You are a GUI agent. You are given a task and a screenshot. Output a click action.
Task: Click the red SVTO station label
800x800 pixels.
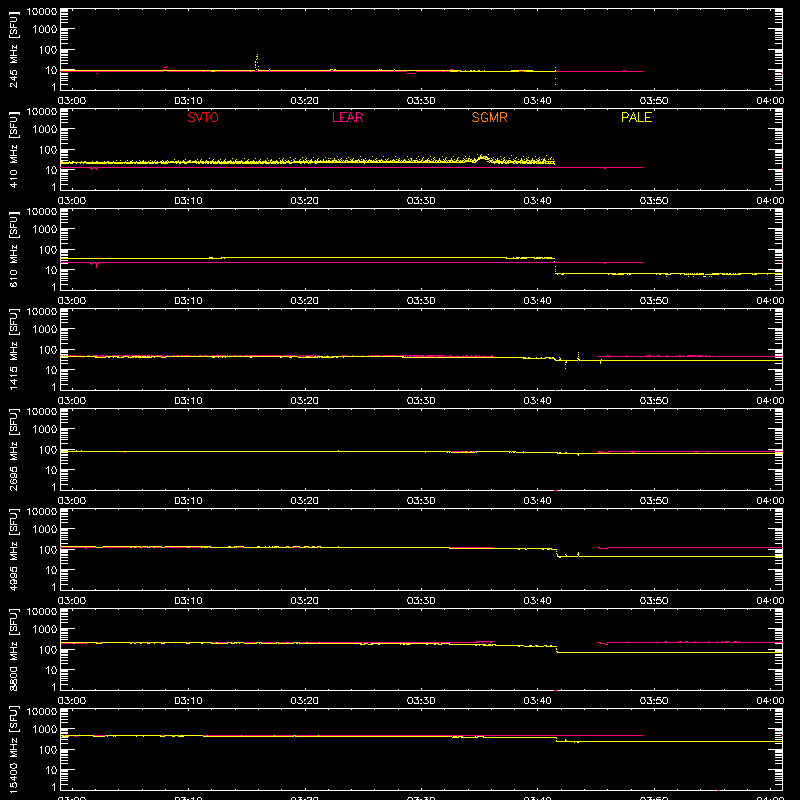coord(203,117)
